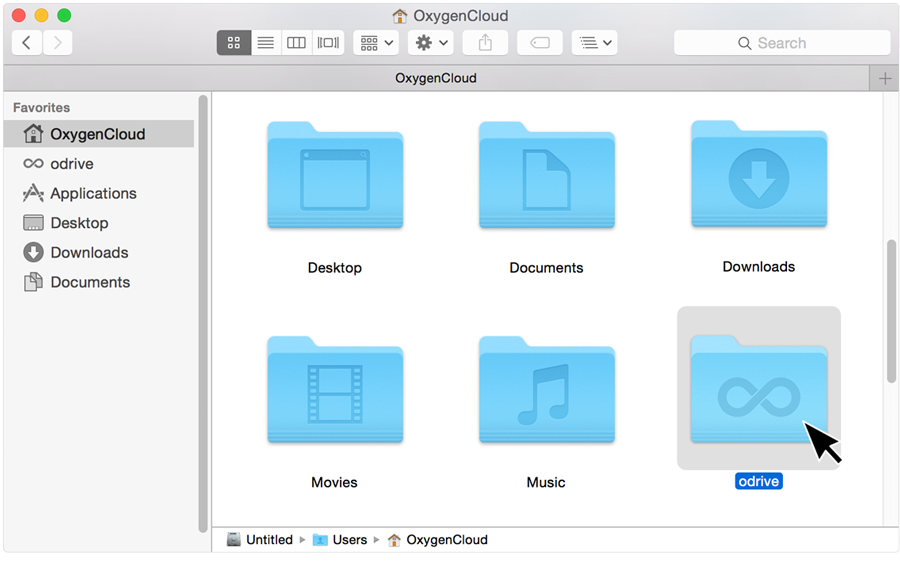900x565 pixels.
Task: Add a new tab with plus button
Action: [885, 78]
